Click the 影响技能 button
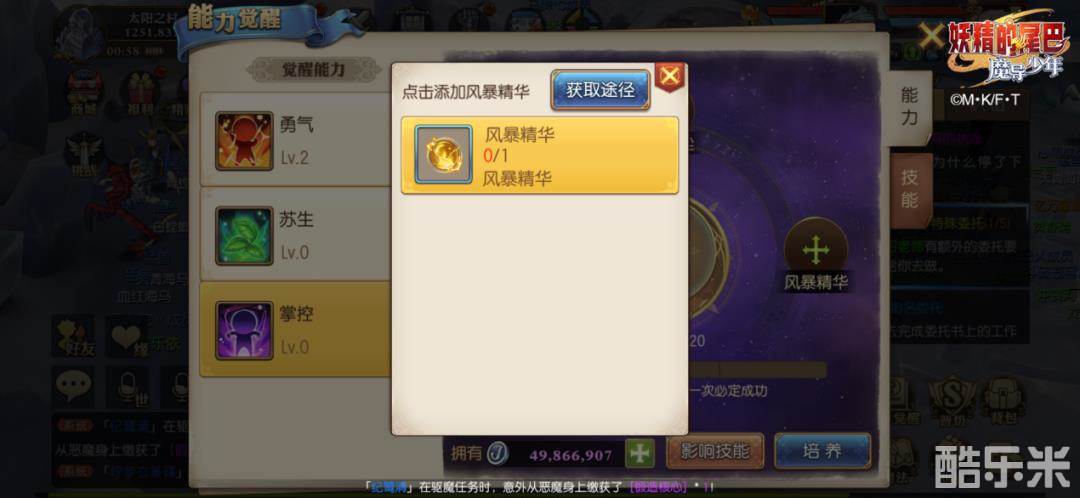This screenshot has width=1080, height=498. (714, 452)
